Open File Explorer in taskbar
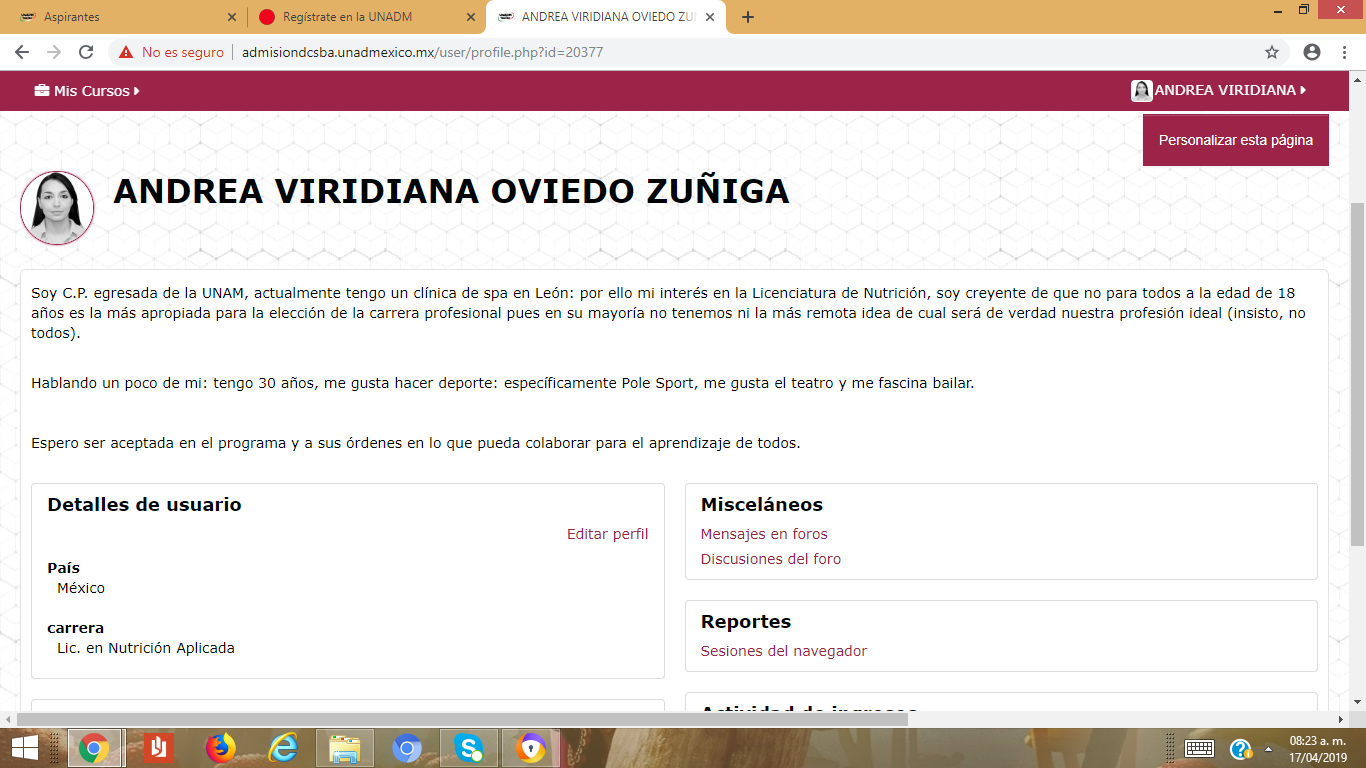Viewport: 1366px width, 768px height. pos(345,748)
